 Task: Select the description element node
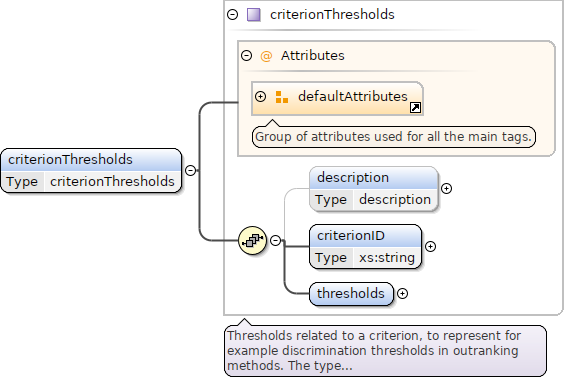point(374,188)
